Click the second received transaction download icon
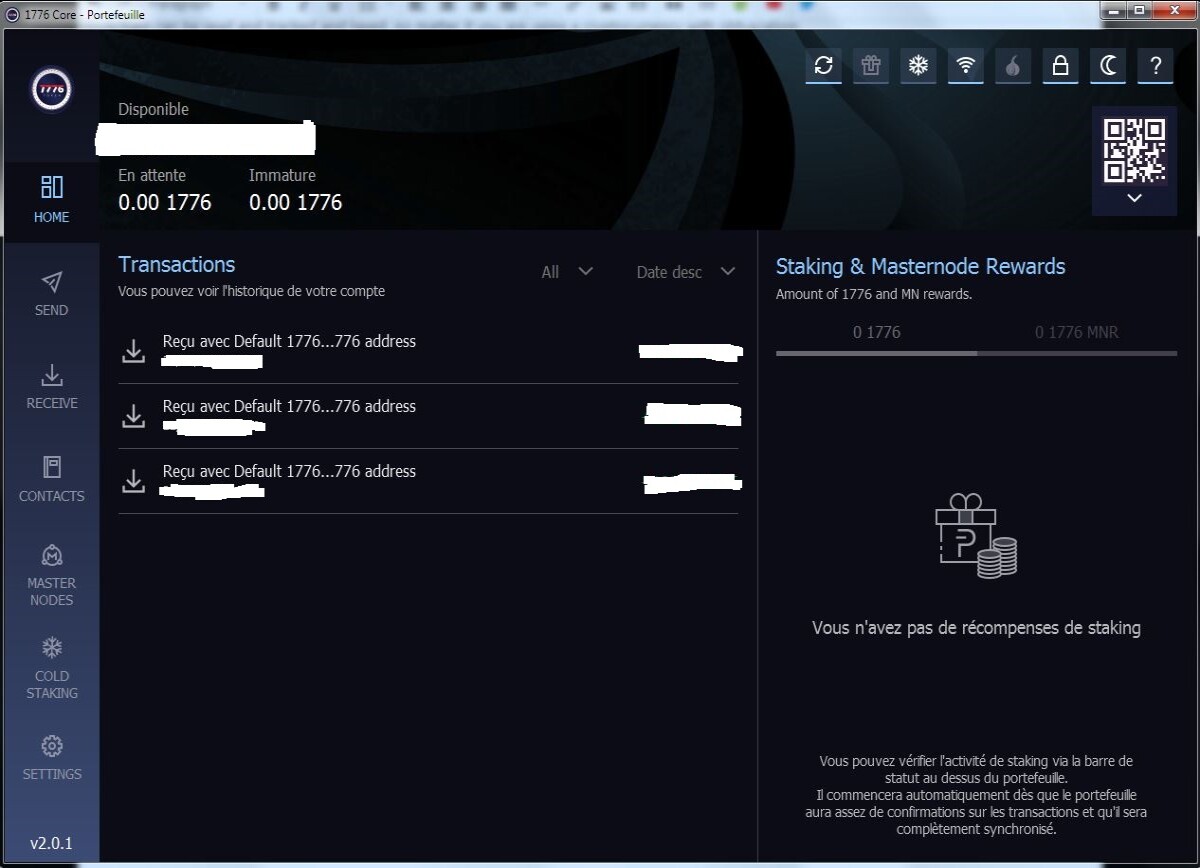 click(x=133, y=416)
